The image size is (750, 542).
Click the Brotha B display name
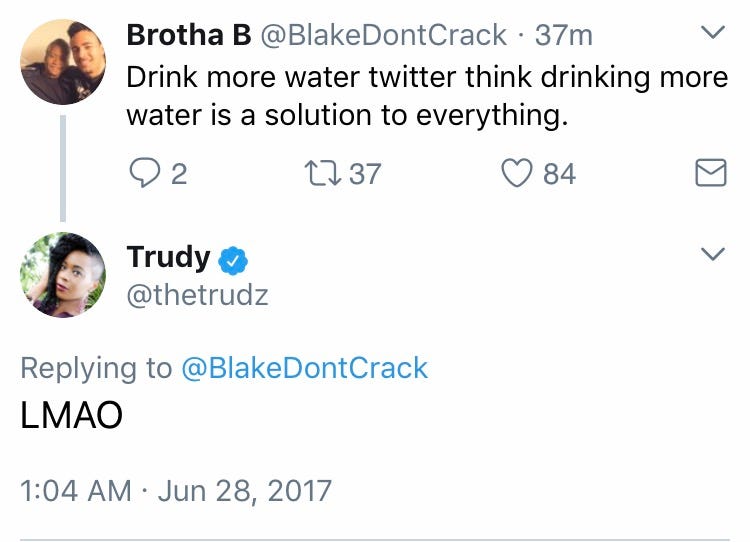tap(188, 35)
